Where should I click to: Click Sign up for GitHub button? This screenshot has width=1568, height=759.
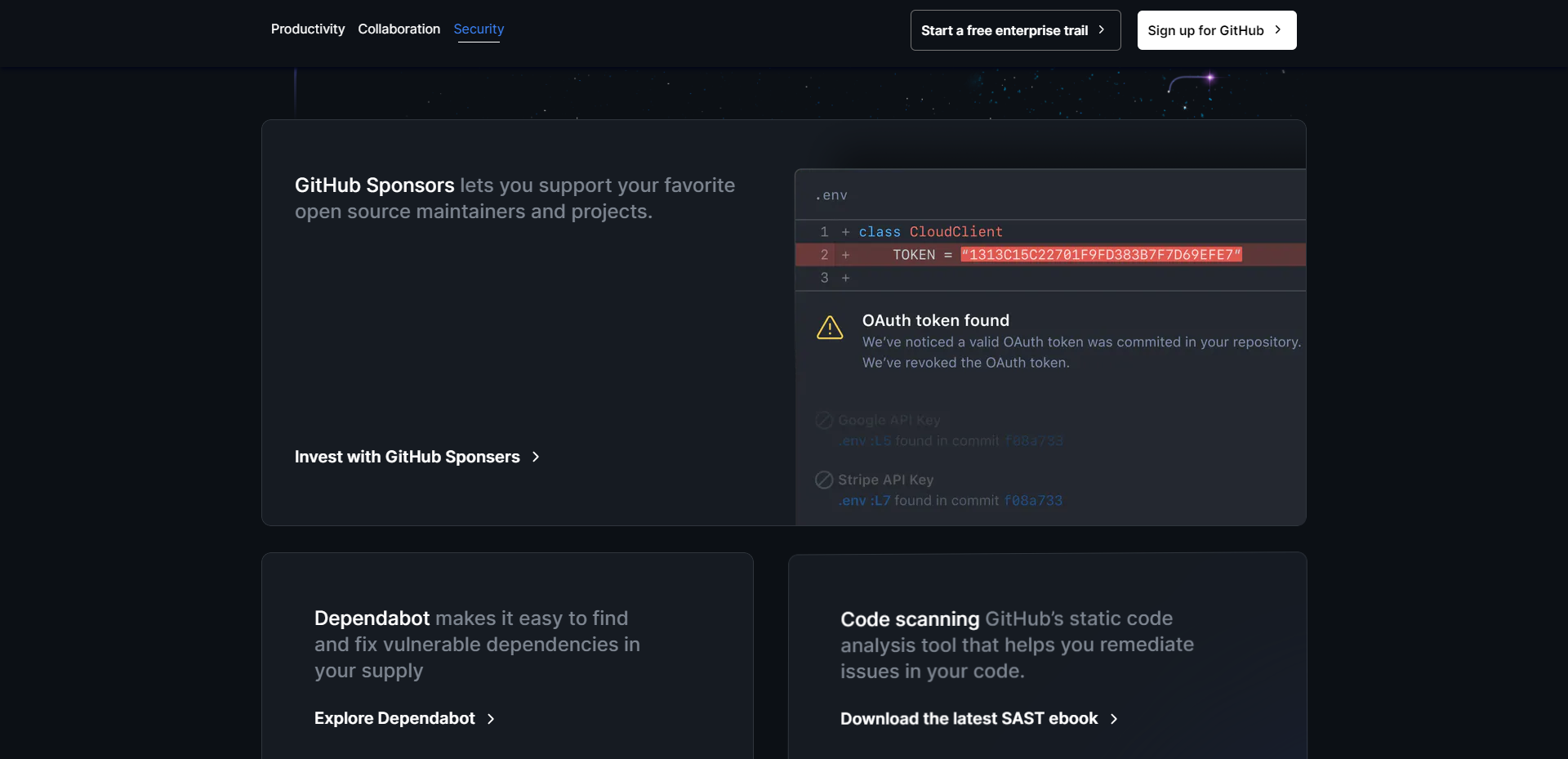point(1217,30)
